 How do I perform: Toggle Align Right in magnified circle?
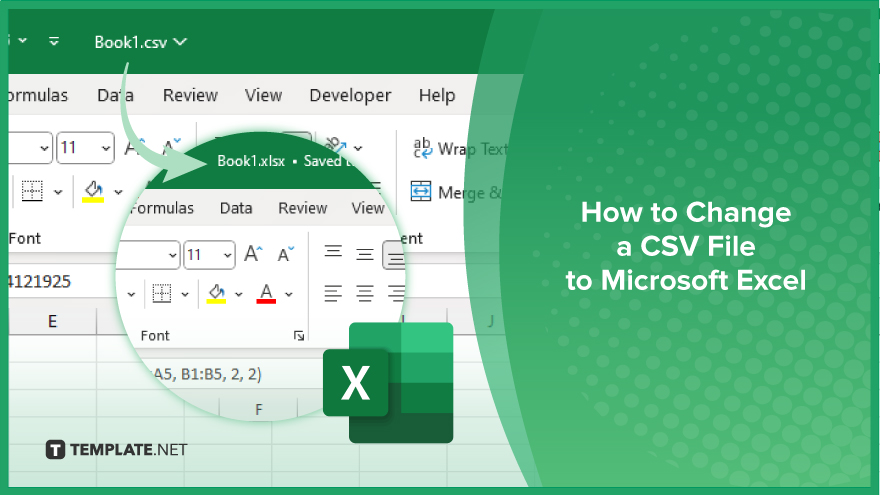(396, 293)
